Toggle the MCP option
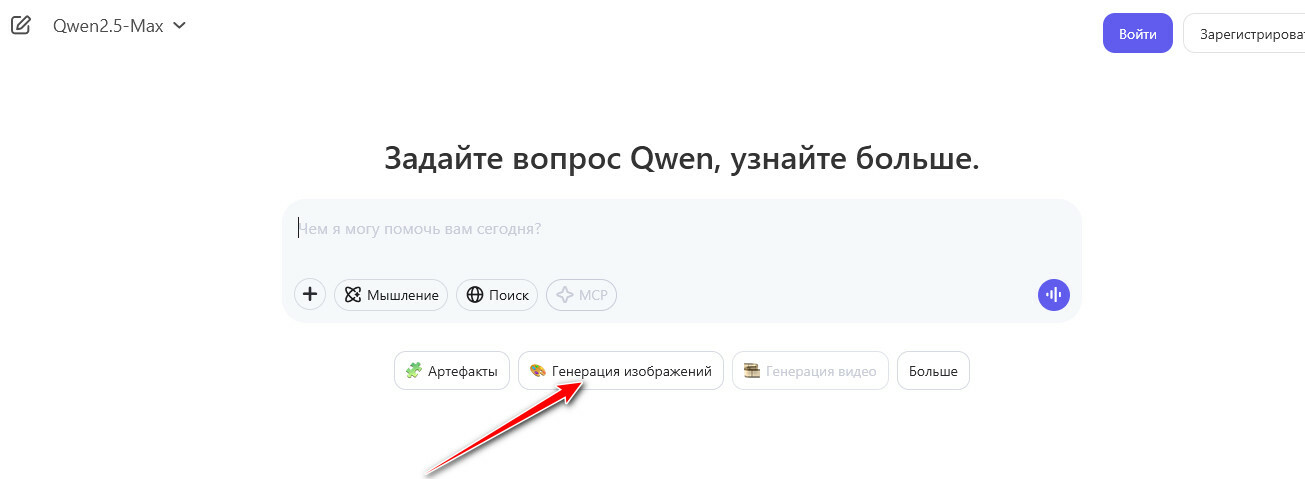This screenshot has height=479, width=1305. click(x=582, y=295)
